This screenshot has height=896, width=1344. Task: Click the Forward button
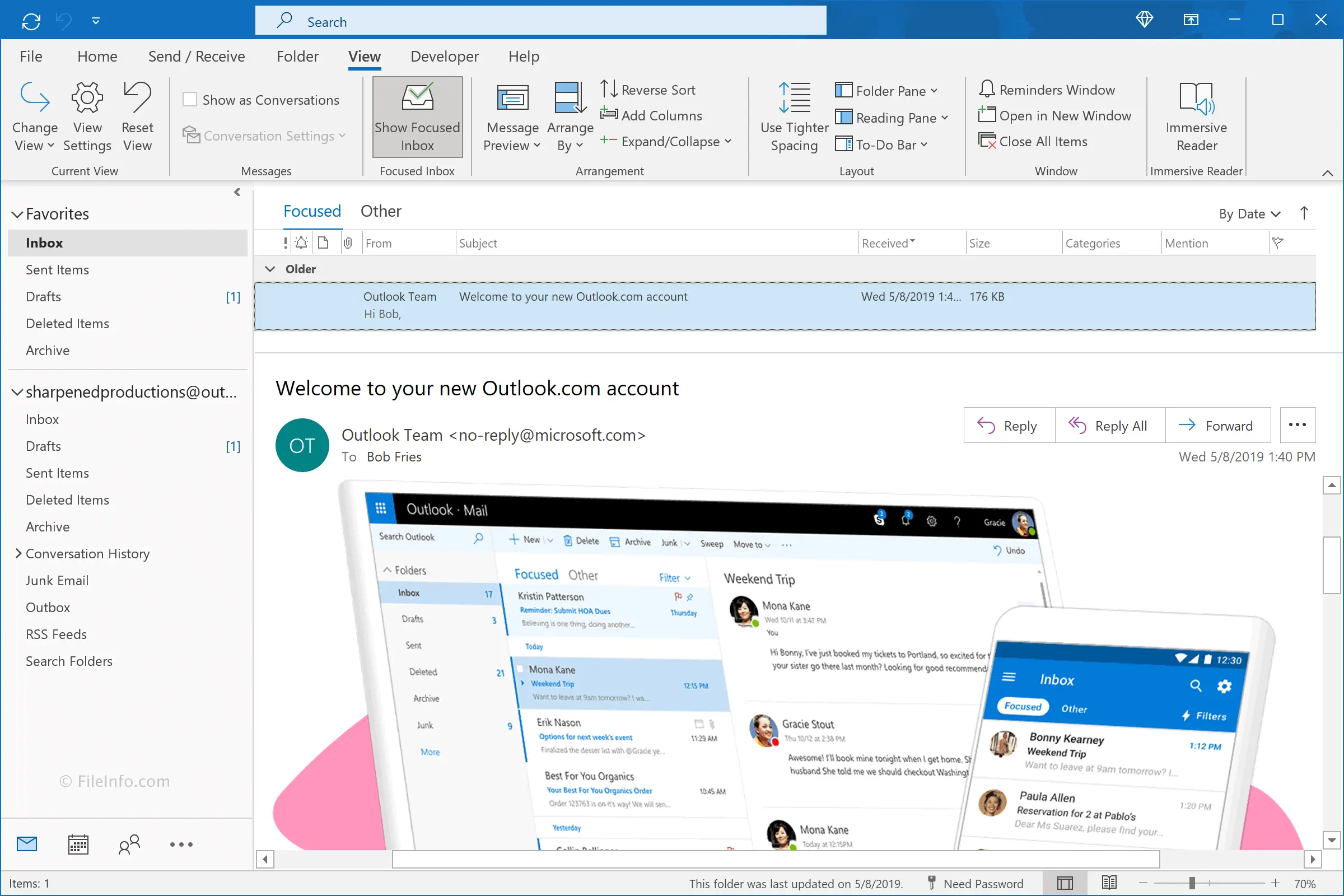[1216, 426]
